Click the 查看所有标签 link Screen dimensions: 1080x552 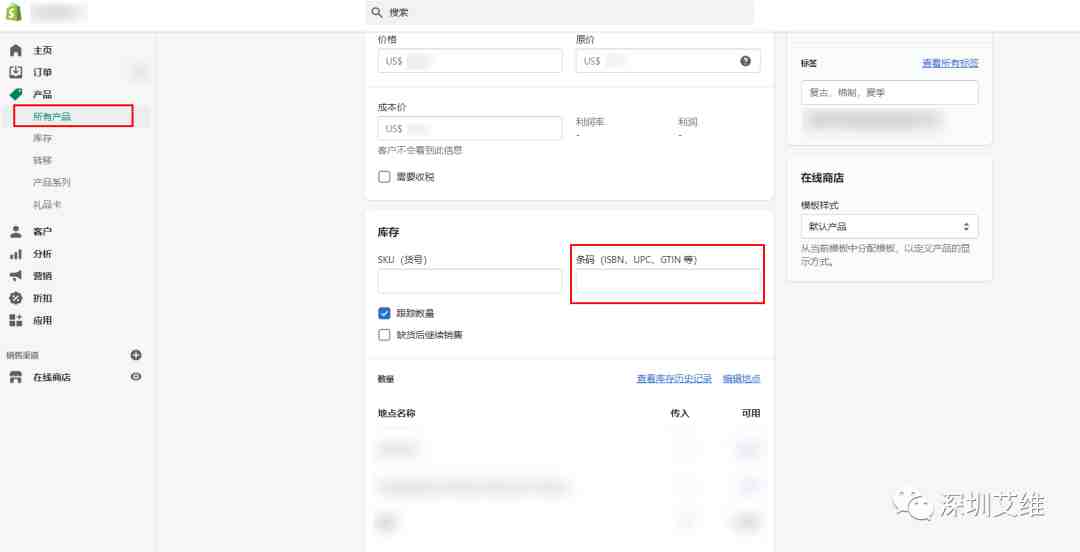(951, 63)
